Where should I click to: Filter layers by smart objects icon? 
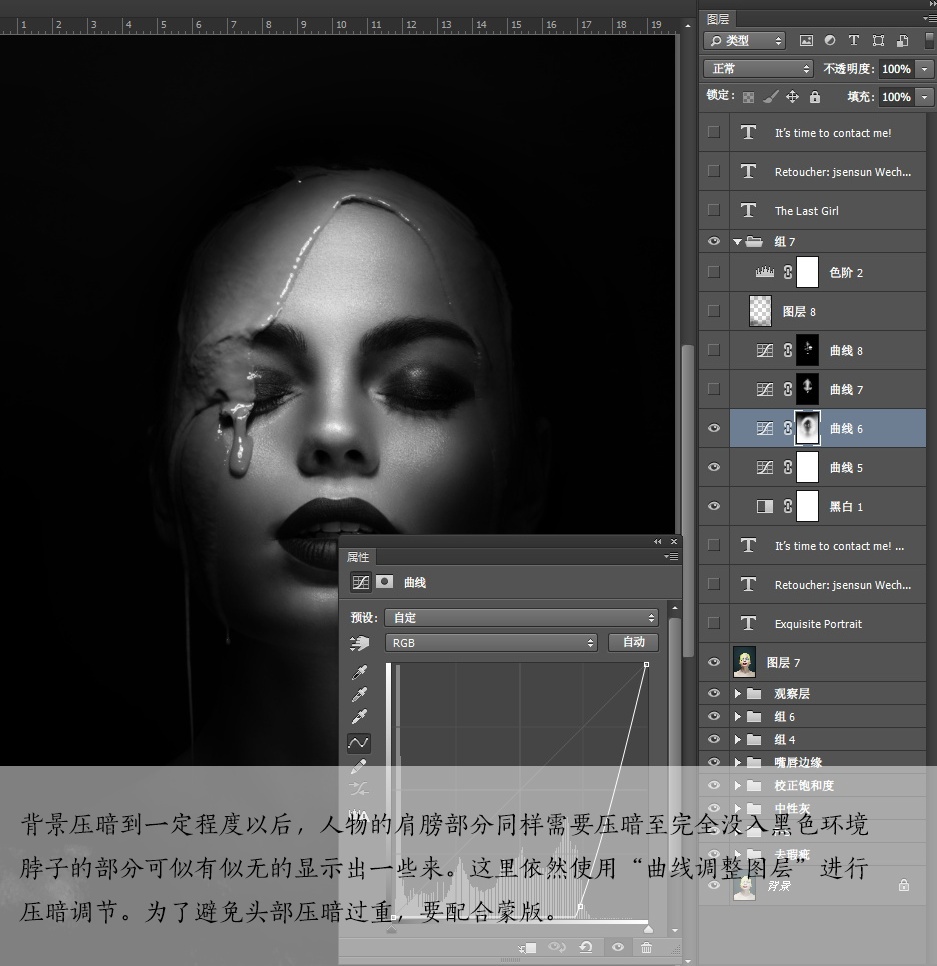pyautogui.click(x=903, y=41)
